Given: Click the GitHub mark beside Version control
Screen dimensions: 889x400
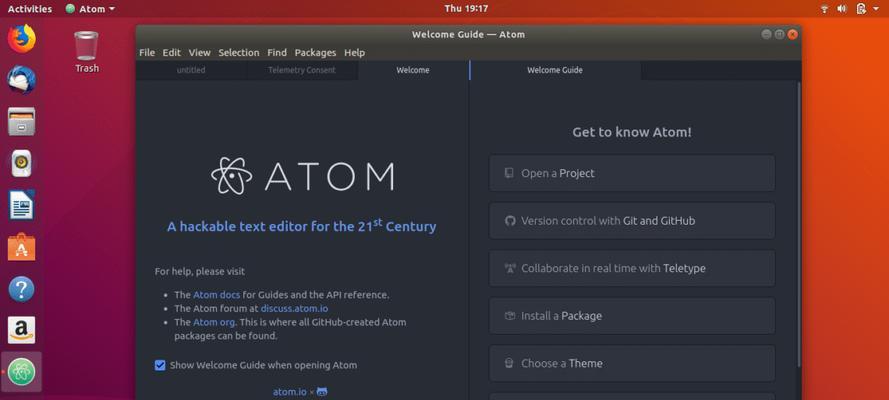Looking at the screenshot, I should [510, 220].
